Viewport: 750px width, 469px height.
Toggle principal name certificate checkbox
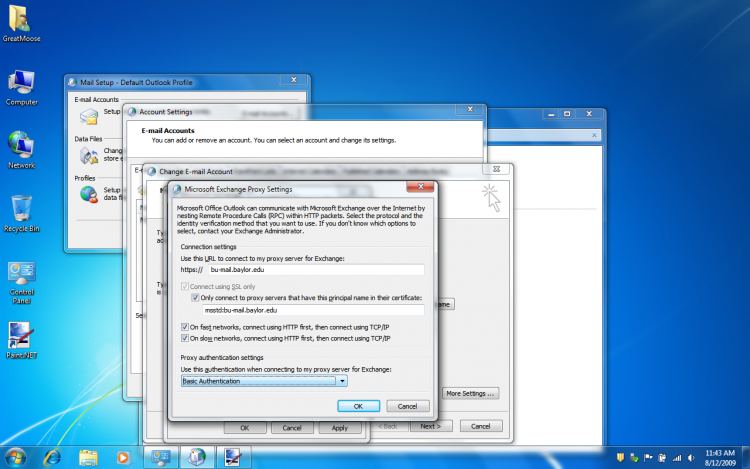195,297
